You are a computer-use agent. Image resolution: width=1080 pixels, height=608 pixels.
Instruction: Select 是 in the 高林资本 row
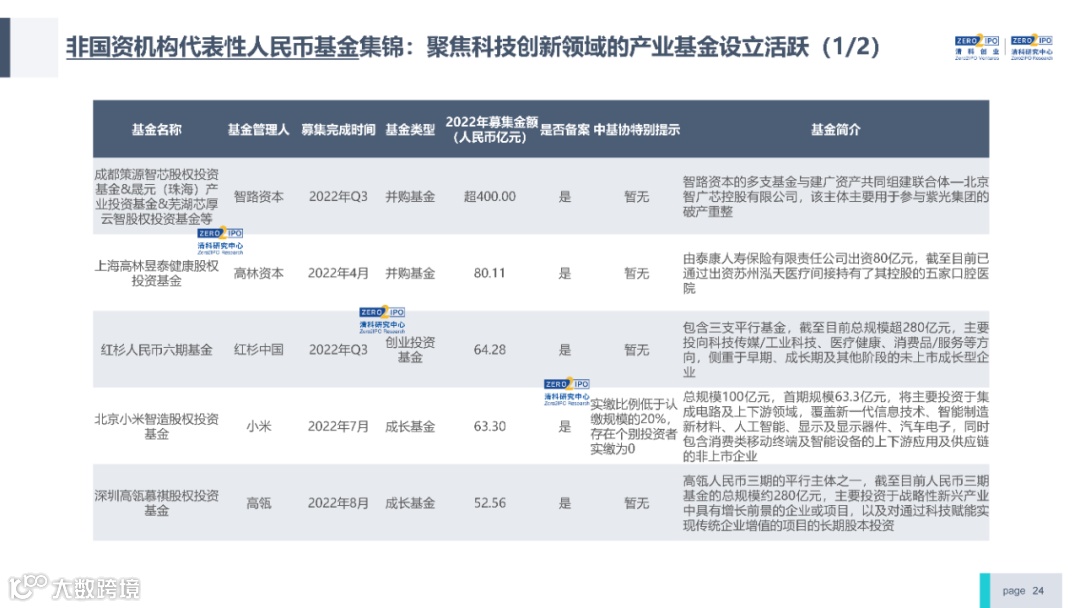coord(565,273)
